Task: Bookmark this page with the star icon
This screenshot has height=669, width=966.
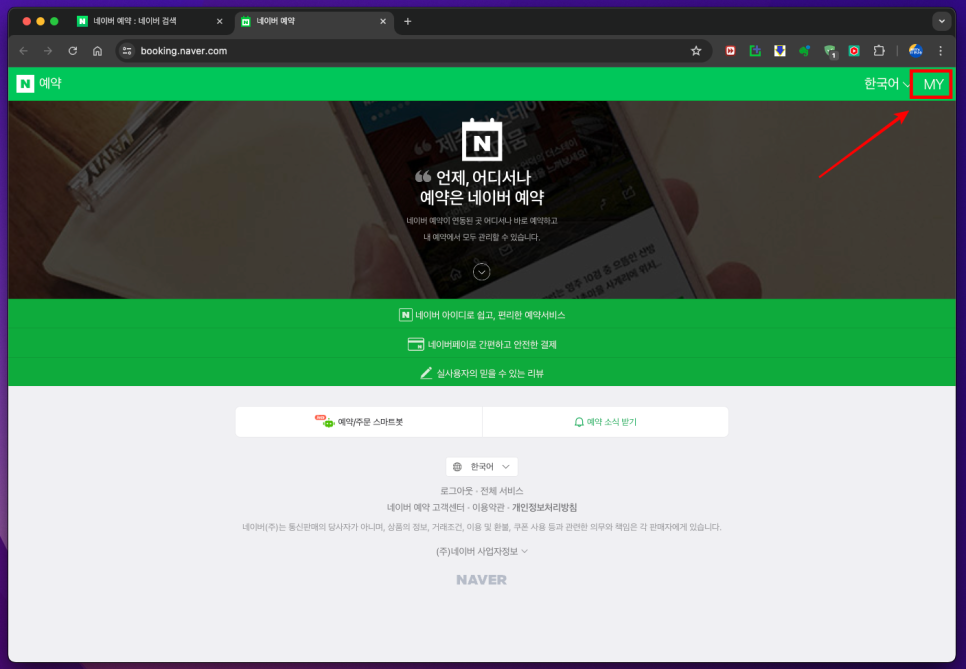Action: coord(696,51)
